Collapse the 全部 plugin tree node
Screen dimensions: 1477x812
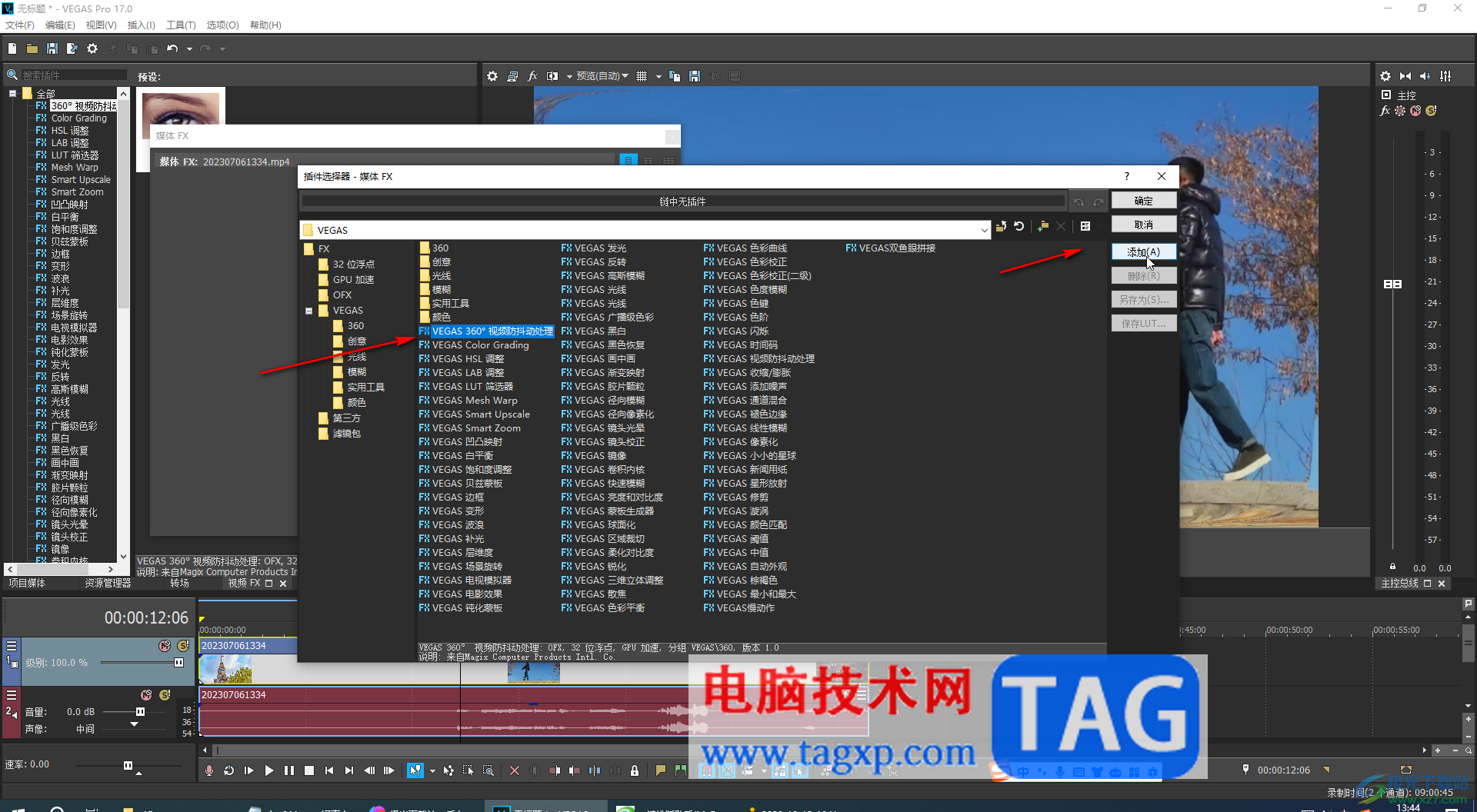pos(13,94)
